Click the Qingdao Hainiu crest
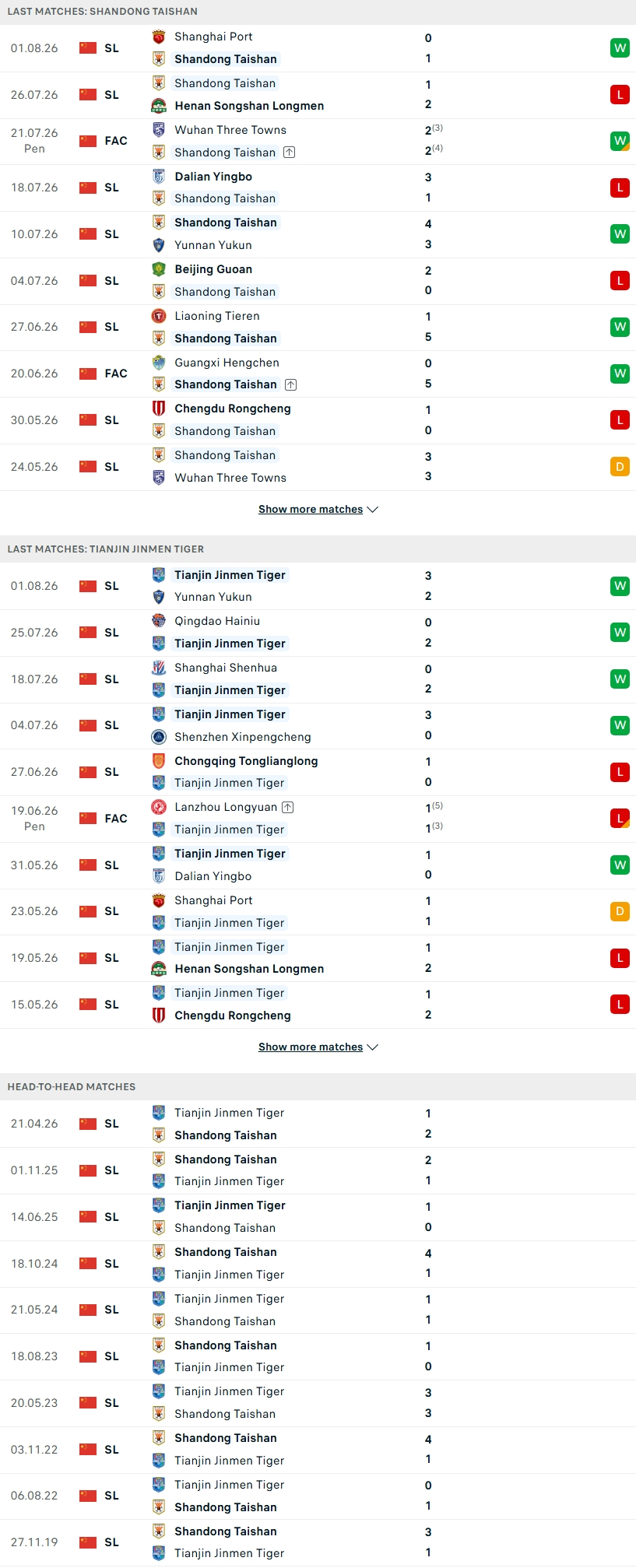The height and width of the screenshot is (1568, 636). coord(159,621)
